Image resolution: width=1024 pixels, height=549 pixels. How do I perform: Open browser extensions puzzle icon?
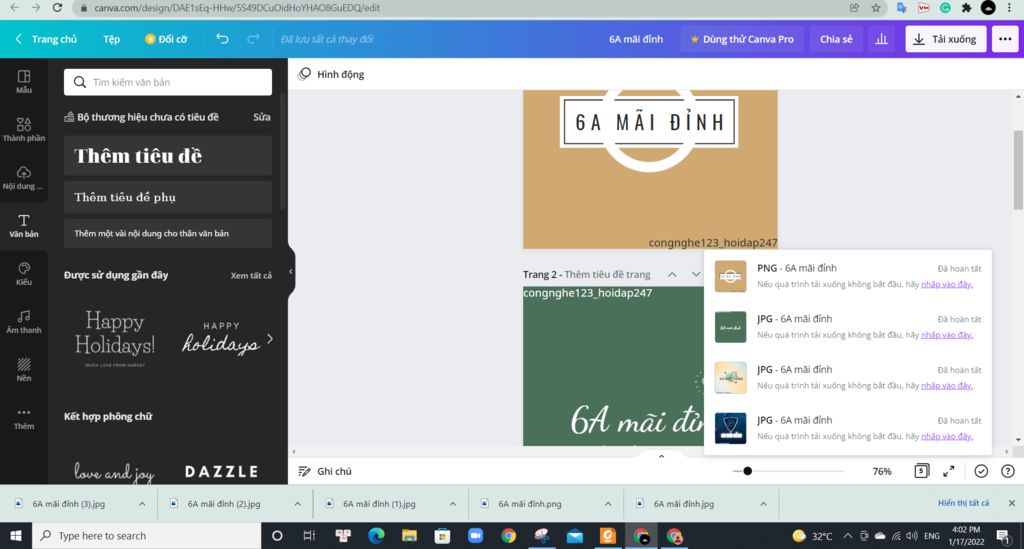[x=967, y=8]
